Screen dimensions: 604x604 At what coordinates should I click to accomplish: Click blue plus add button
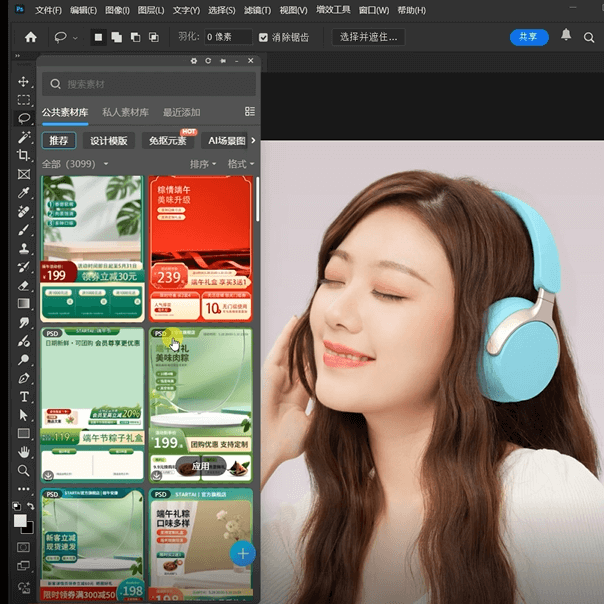click(243, 554)
